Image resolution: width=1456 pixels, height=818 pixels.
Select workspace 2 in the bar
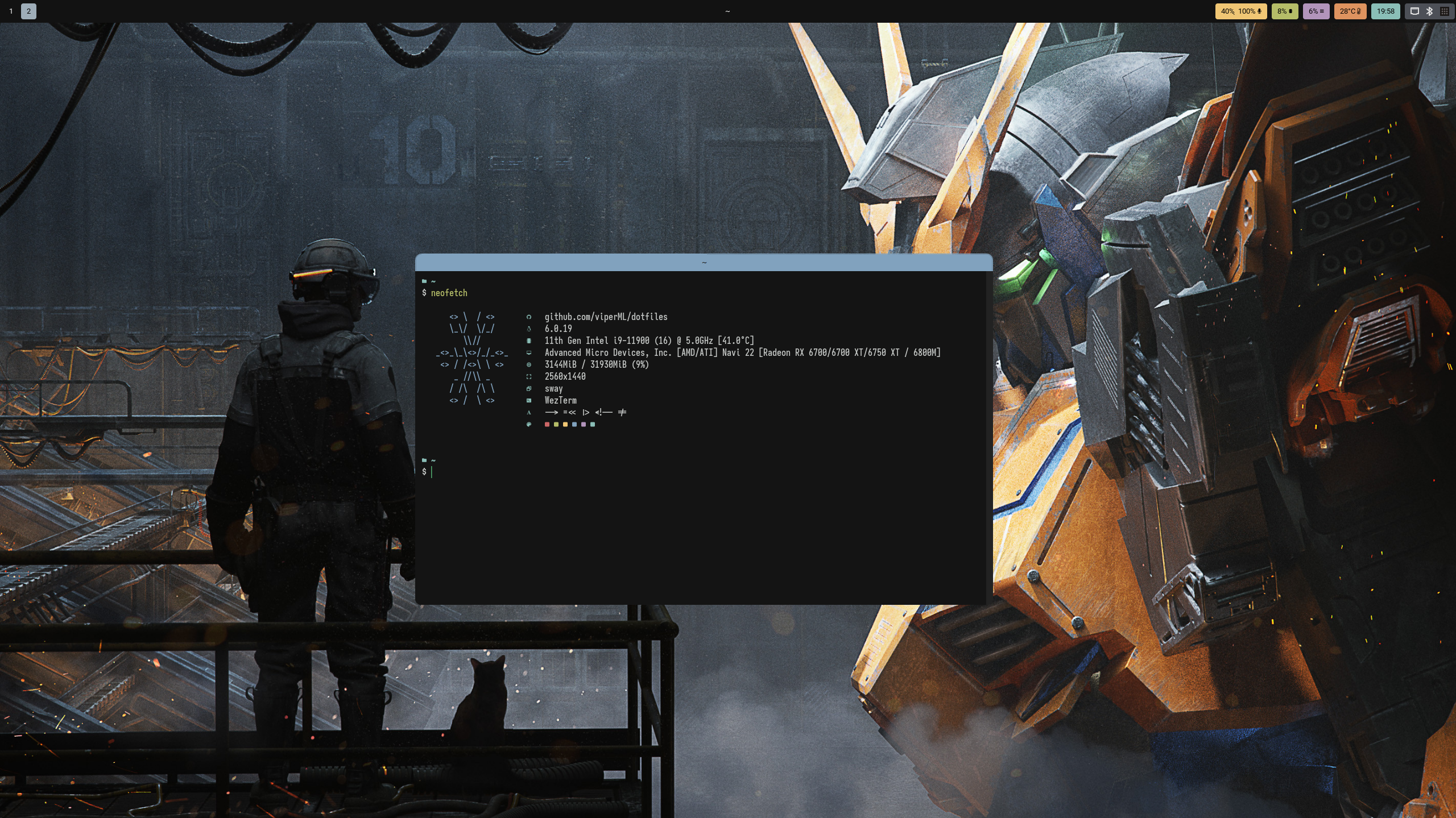click(28, 11)
